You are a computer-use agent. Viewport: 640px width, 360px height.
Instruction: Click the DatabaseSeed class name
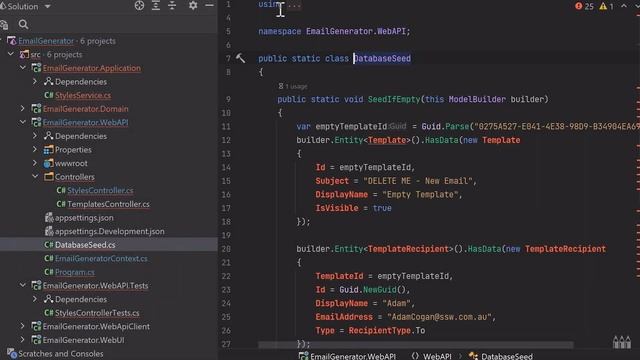coord(382,58)
